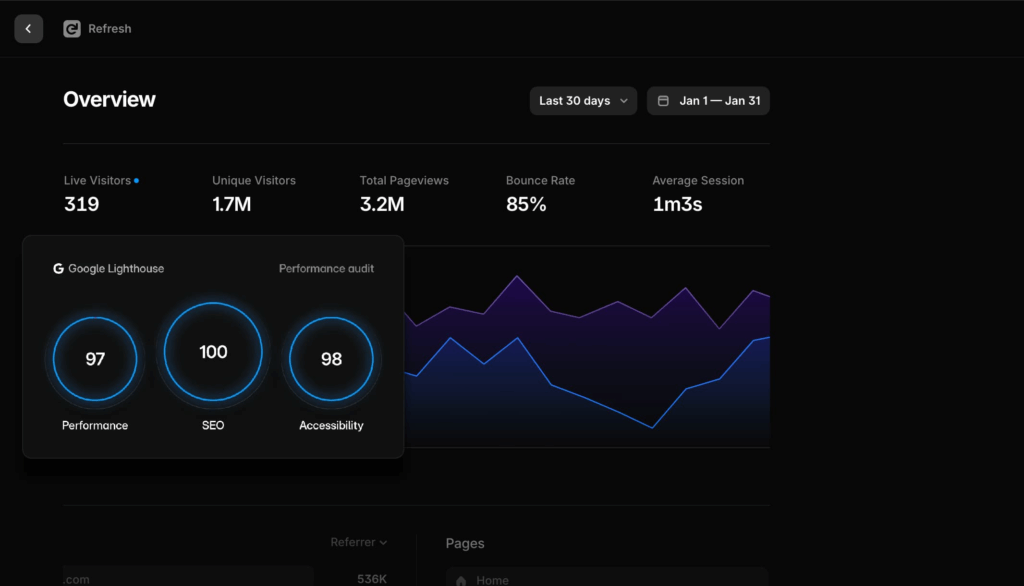Viewport: 1024px width, 586px height.
Task: Open the Last 30 days dropdown
Action: coord(583,101)
